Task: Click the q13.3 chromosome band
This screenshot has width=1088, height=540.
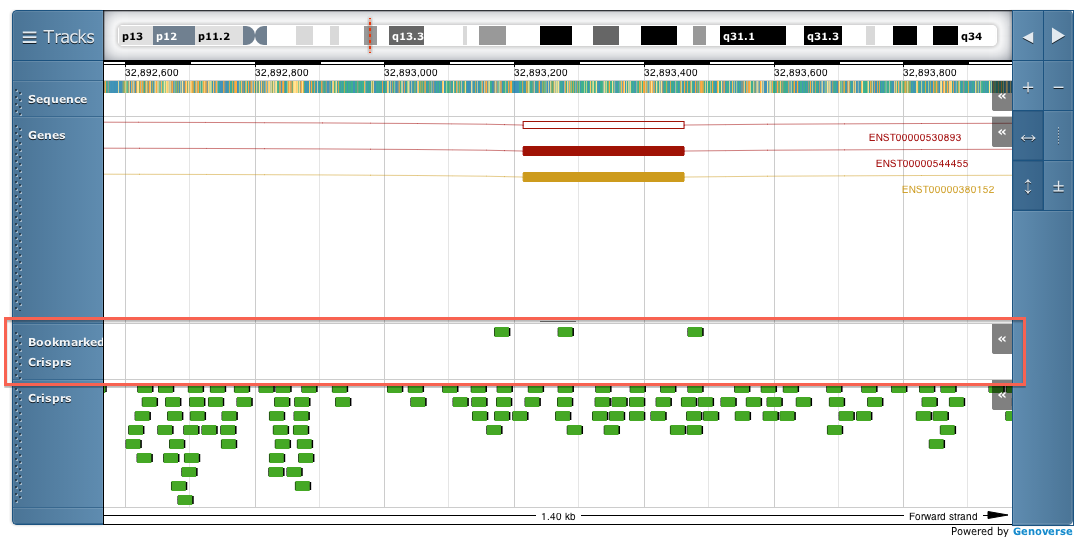Action: click(x=407, y=36)
